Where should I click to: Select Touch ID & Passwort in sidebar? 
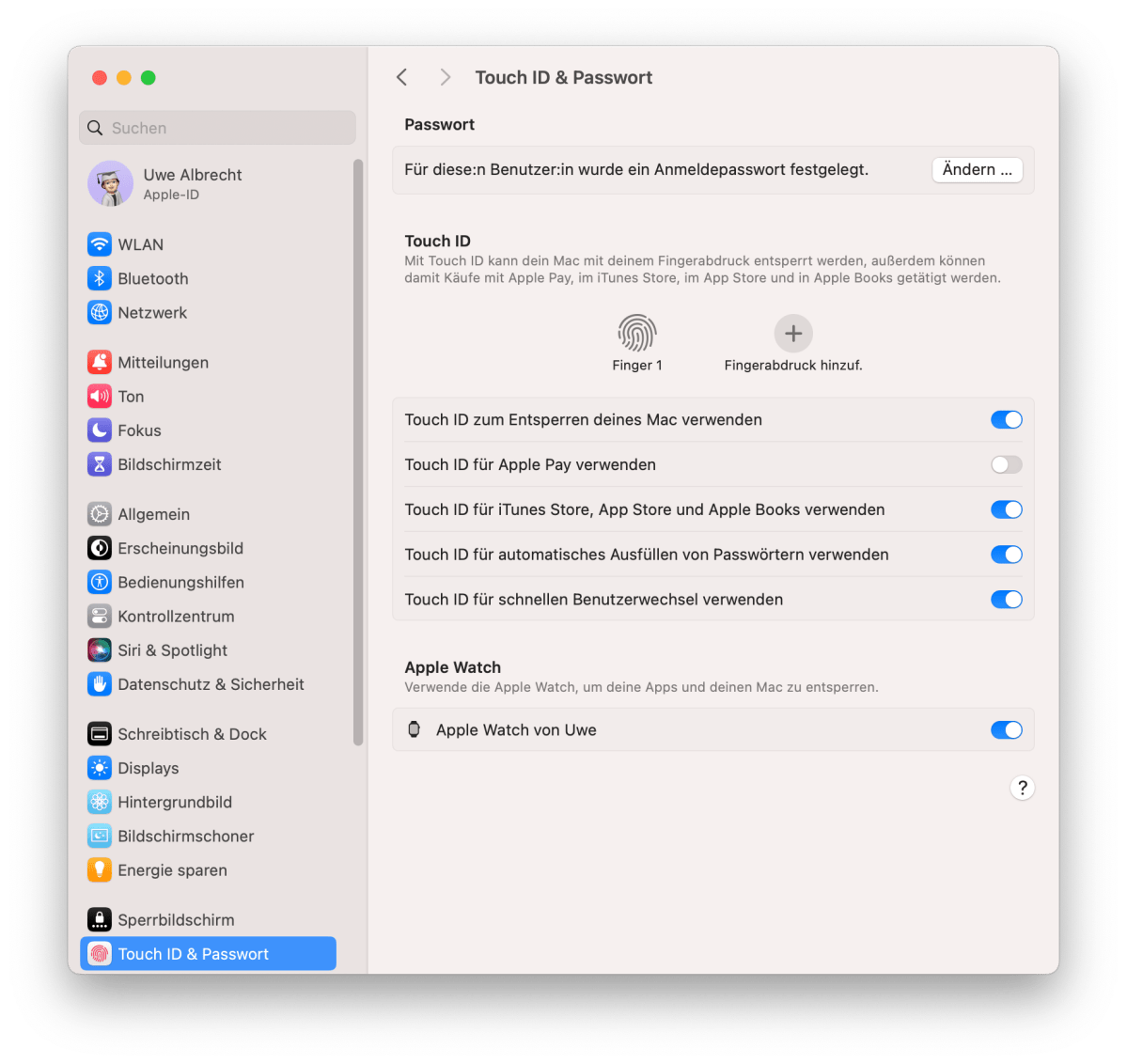[x=193, y=953]
